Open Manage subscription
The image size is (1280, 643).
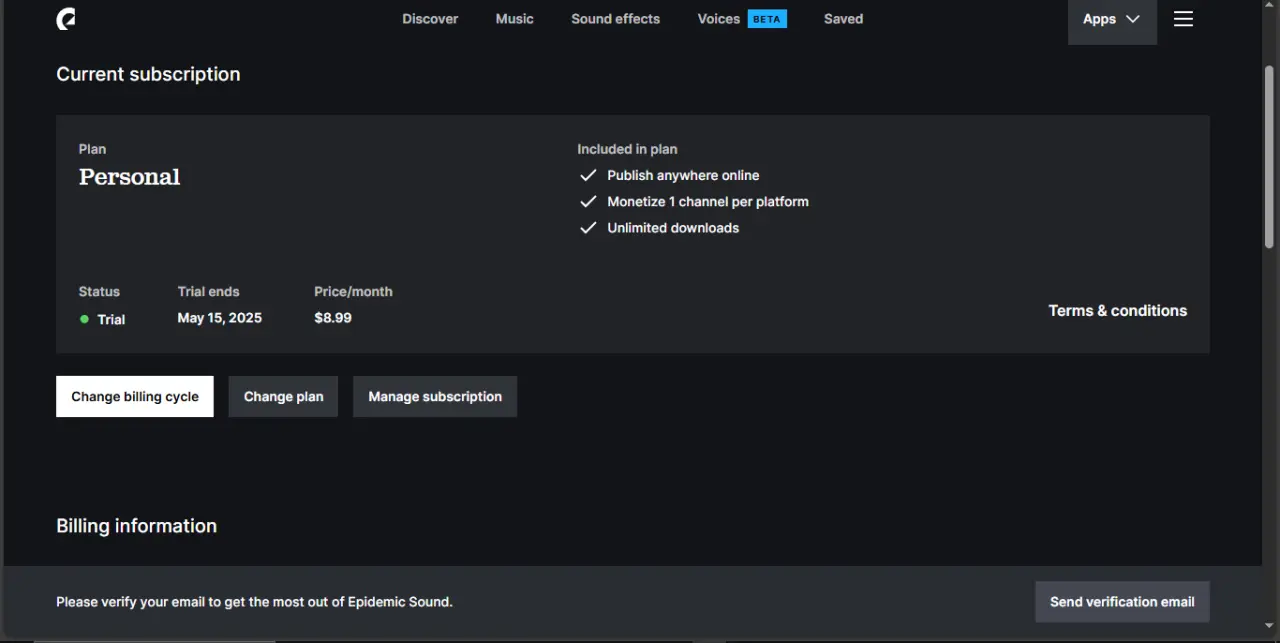[435, 396]
